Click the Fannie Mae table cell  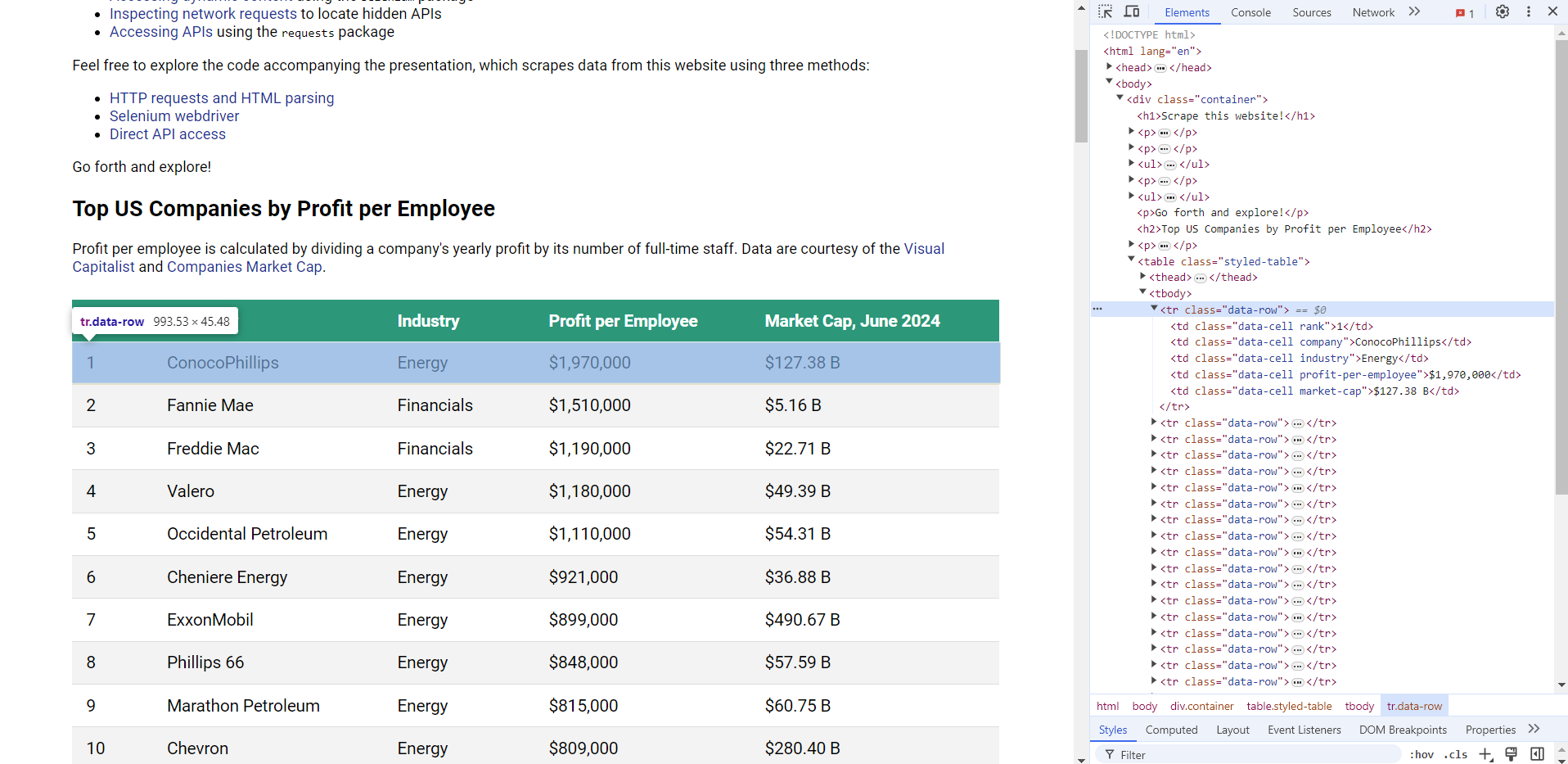tap(210, 405)
